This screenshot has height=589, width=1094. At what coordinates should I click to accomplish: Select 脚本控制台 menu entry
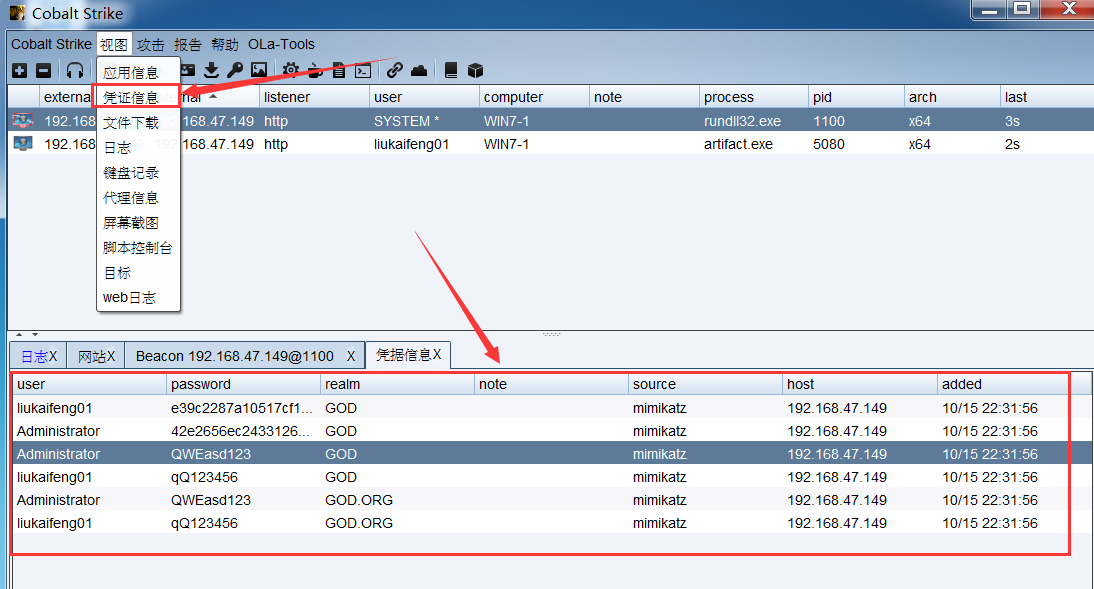coord(138,248)
